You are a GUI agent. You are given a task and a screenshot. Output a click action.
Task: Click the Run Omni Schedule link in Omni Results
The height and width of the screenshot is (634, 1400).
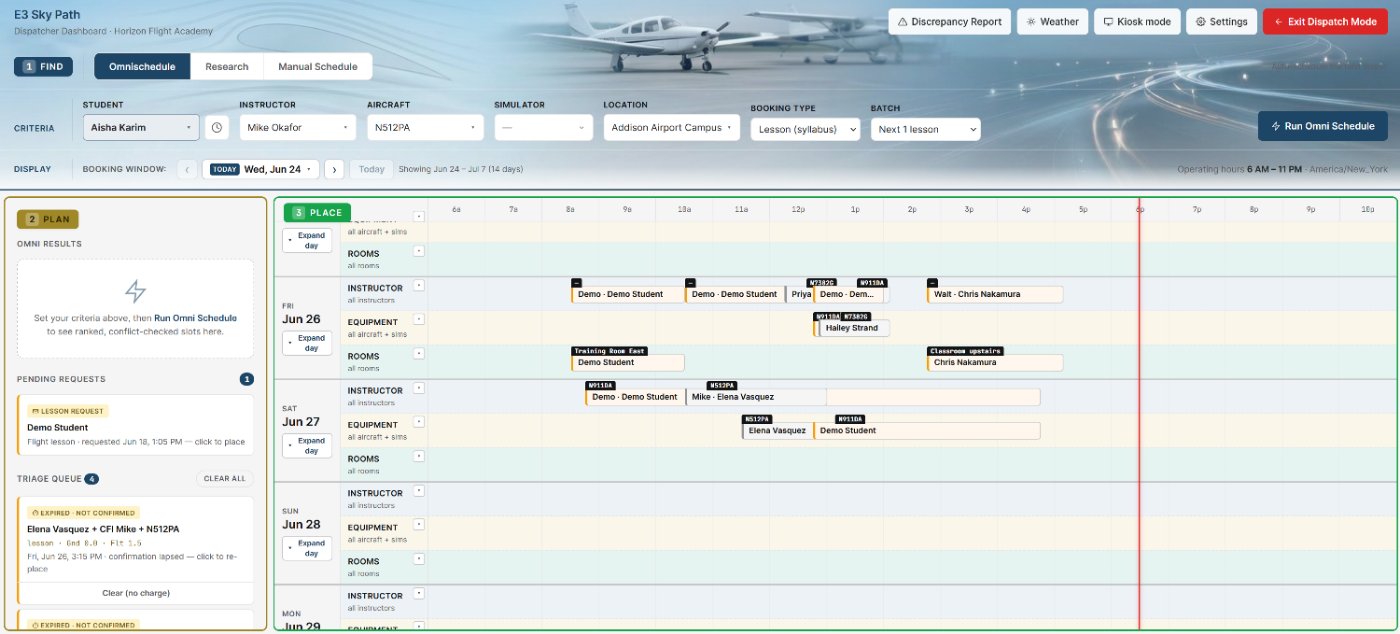[195, 318]
